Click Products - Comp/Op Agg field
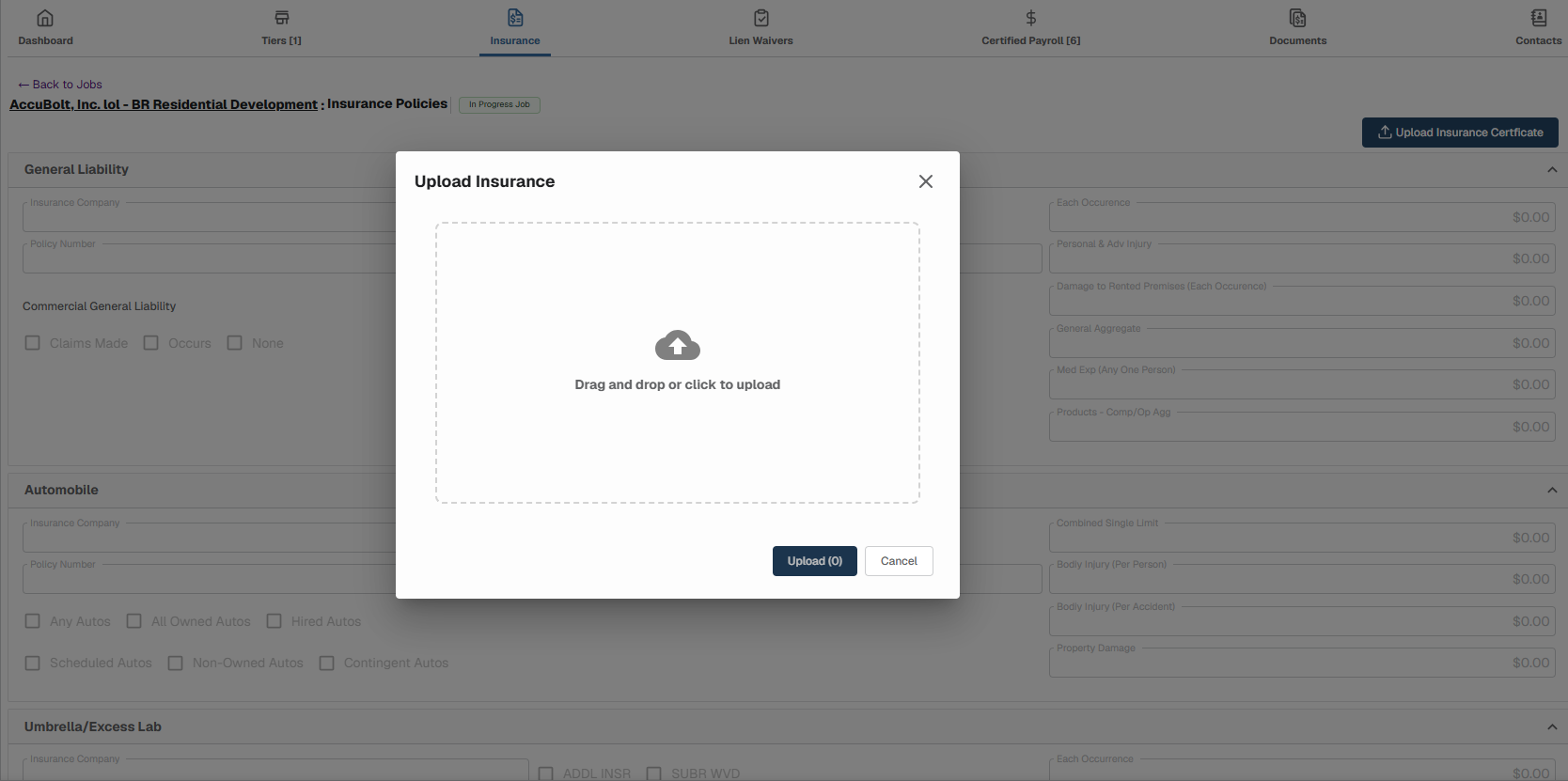Viewport: 1568px width, 781px height. (1302, 427)
